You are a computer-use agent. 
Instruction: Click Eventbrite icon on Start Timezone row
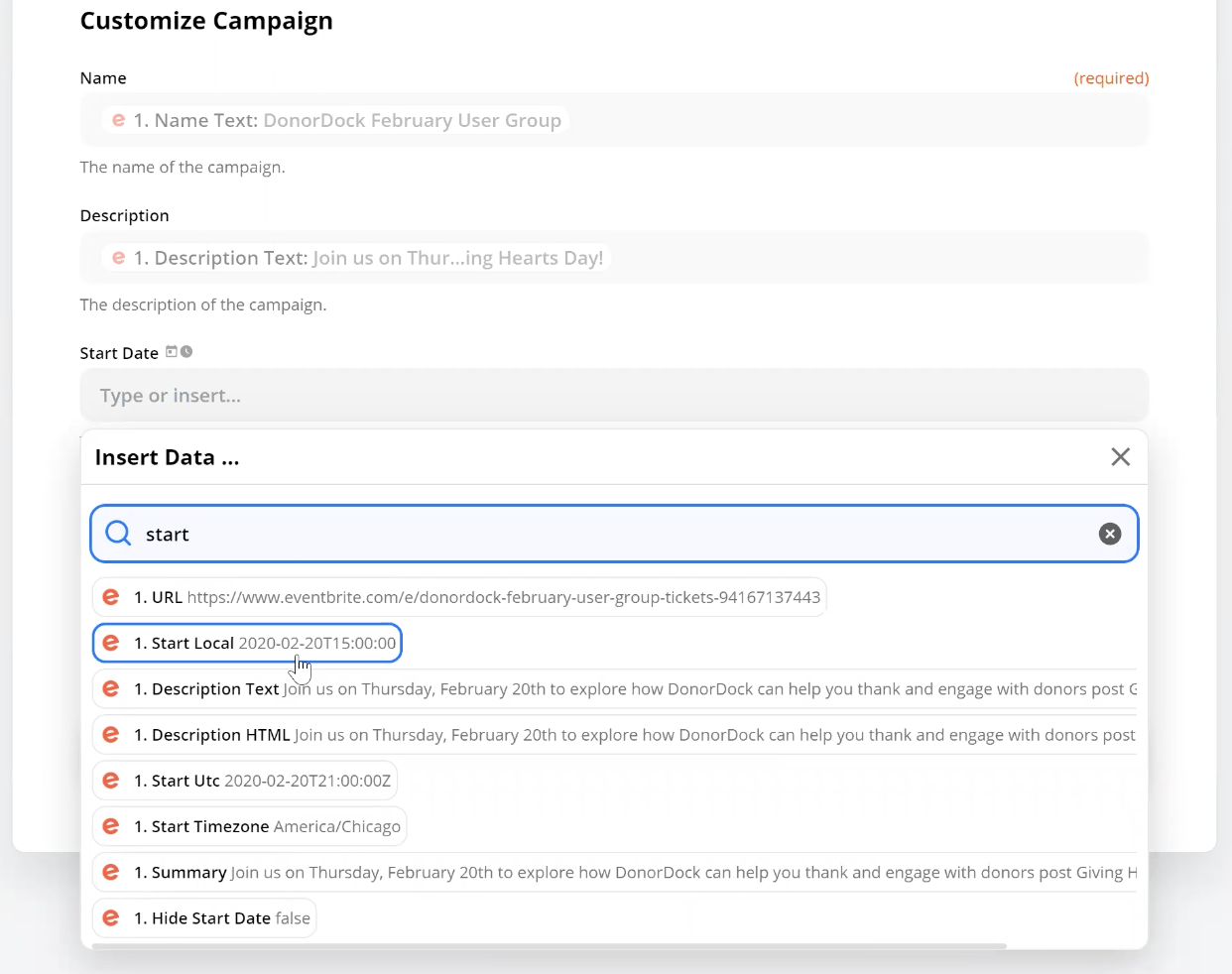click(111, 826)
